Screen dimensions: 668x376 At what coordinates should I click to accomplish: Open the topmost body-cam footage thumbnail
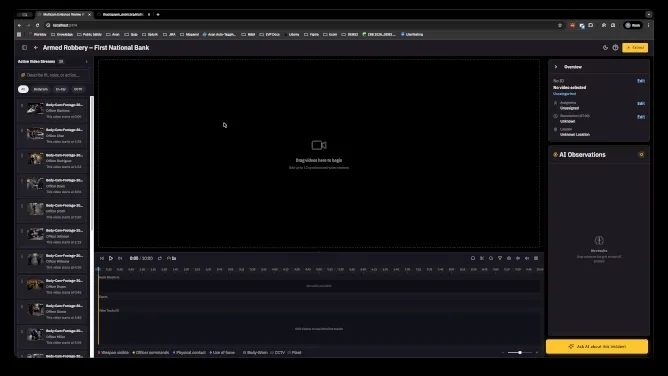(x=35, y=109)
